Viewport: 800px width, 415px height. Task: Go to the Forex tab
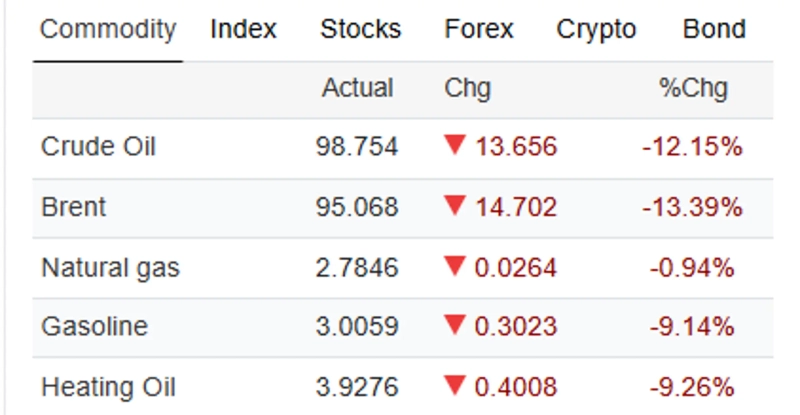(x=479, y=29)
